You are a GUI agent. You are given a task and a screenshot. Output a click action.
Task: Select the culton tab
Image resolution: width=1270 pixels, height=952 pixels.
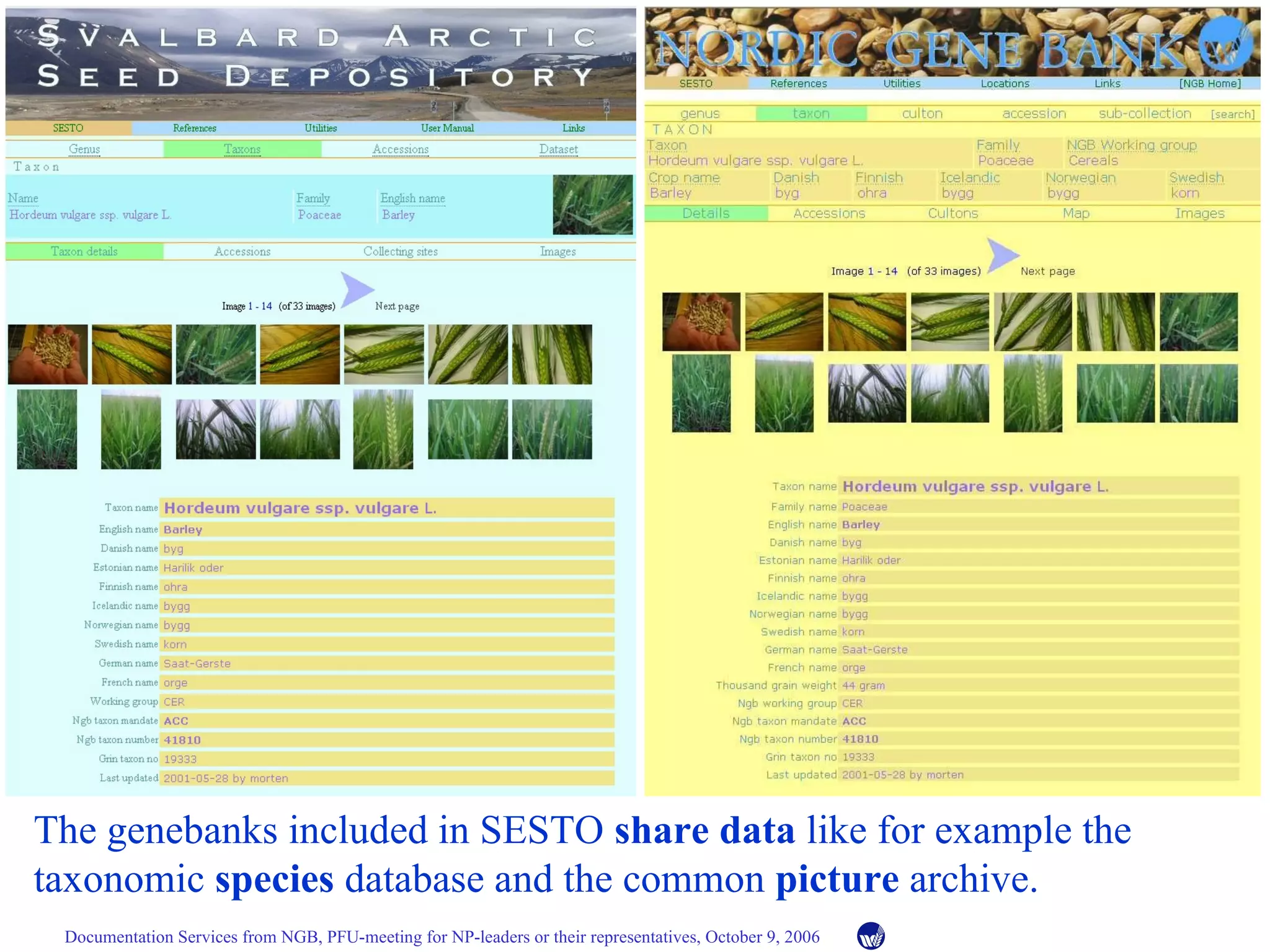pos(922,113)
